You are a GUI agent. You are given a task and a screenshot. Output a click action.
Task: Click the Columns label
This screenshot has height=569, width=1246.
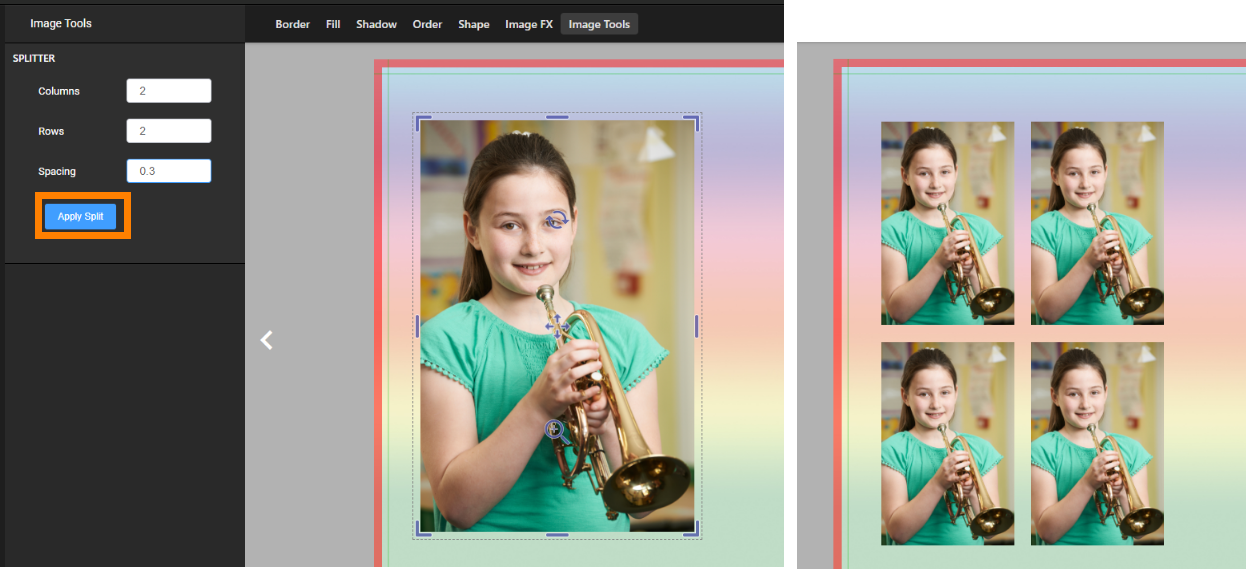point(59,91)
